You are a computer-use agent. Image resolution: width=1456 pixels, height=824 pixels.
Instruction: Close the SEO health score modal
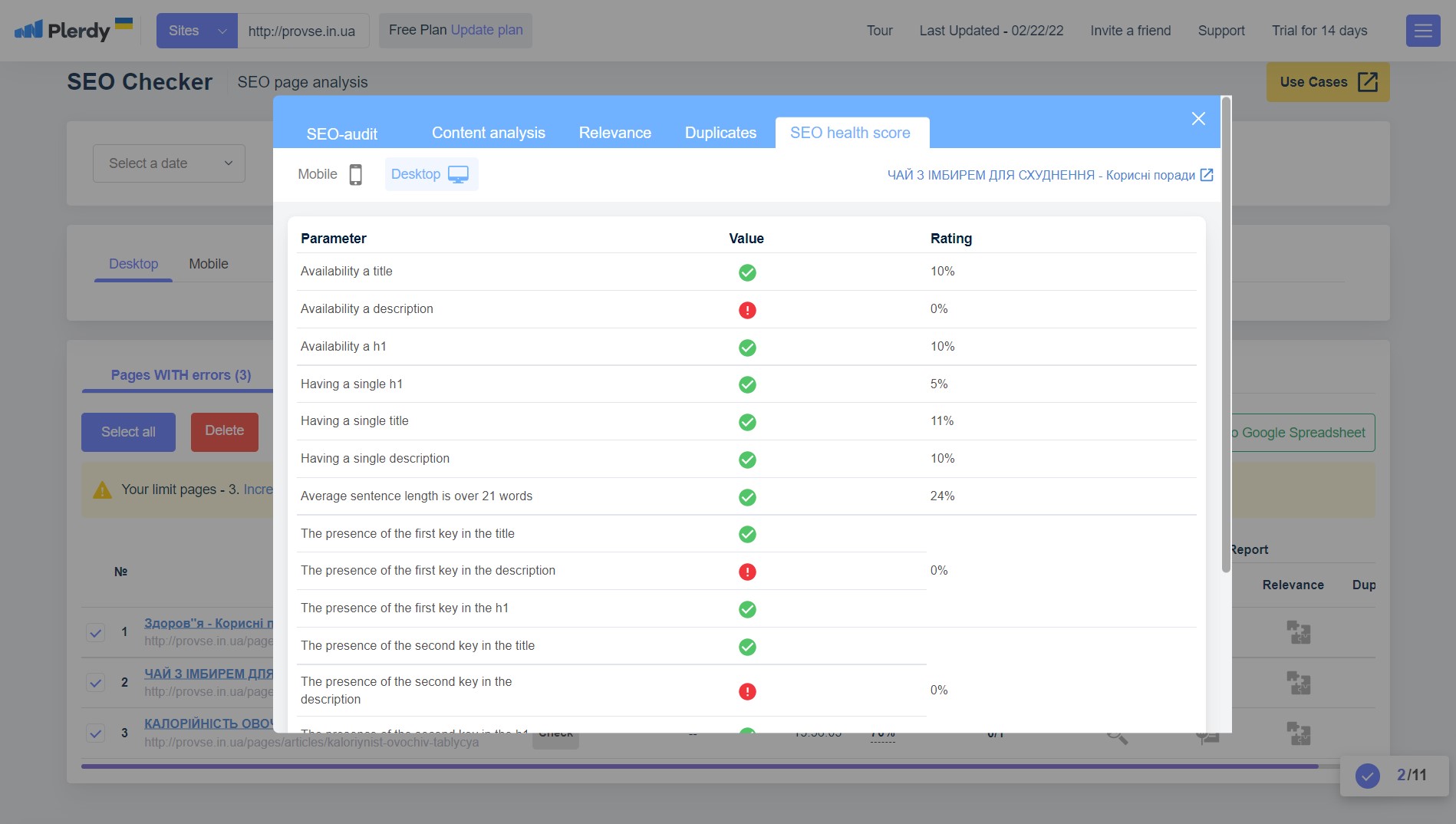click(x=1197, y=119)
